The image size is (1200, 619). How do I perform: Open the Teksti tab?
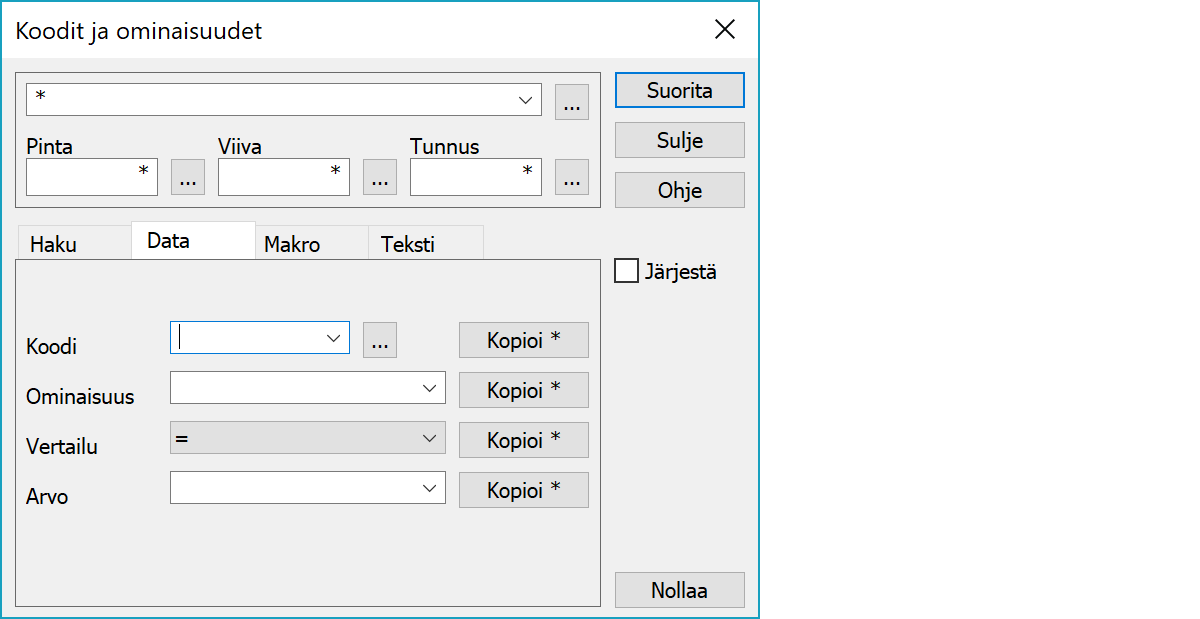[408, 245]
